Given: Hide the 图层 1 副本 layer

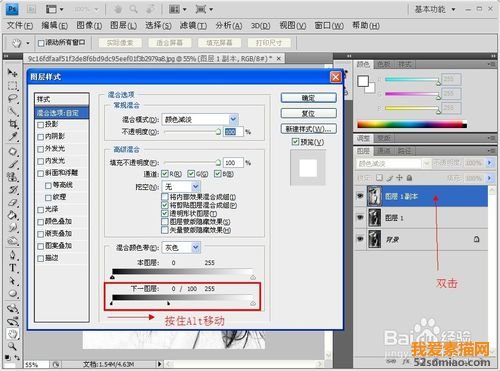Looking at the screenshot, I should pyautogui.click(x=360, y=196).
